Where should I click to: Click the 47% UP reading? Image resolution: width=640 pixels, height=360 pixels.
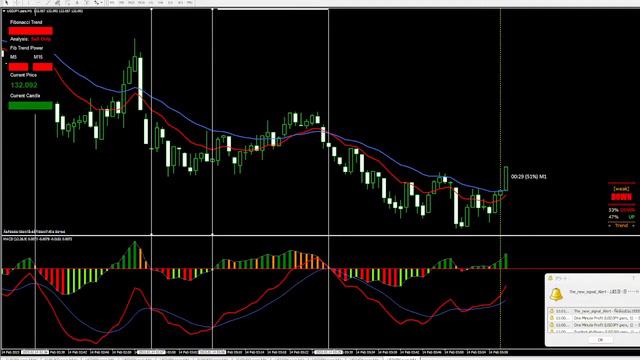click(622, 217)
